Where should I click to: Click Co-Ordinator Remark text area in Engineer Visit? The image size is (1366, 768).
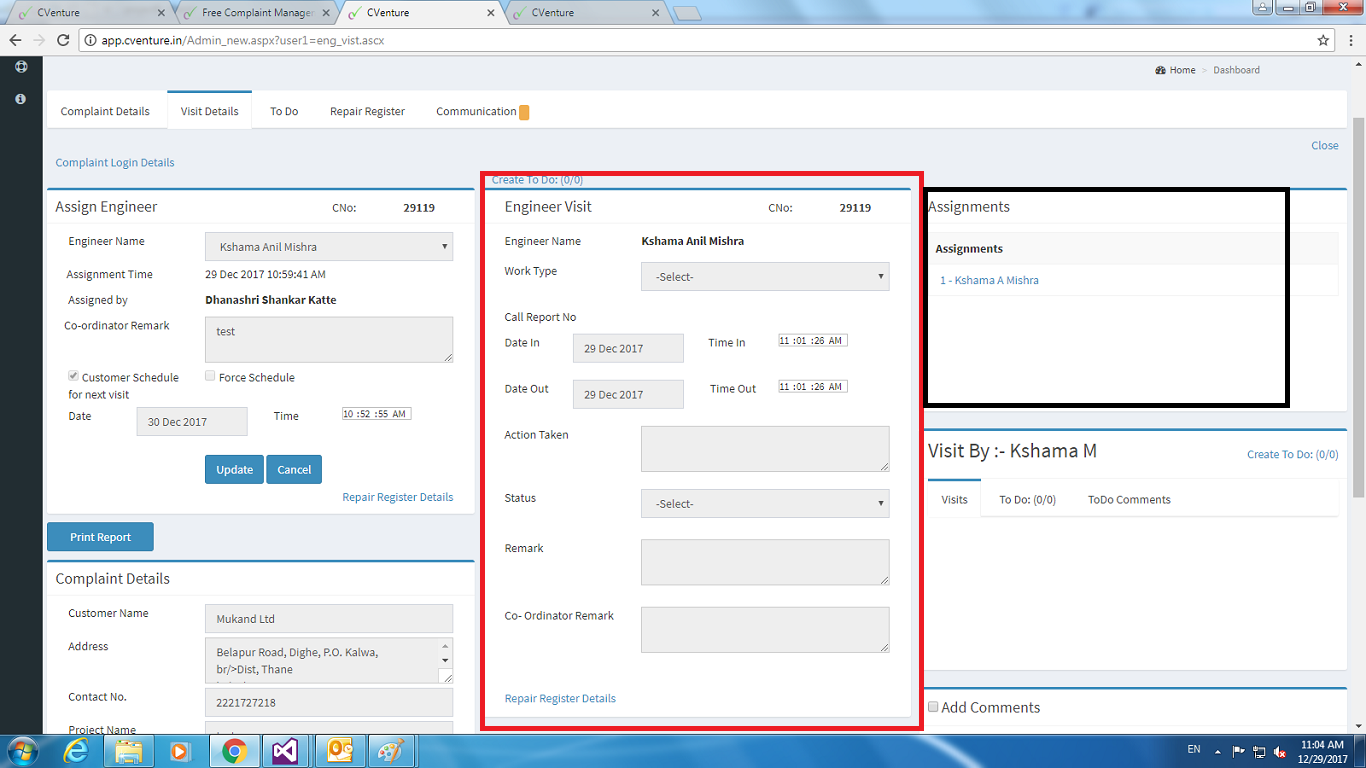pyautogui.click(x=765, y=630)
